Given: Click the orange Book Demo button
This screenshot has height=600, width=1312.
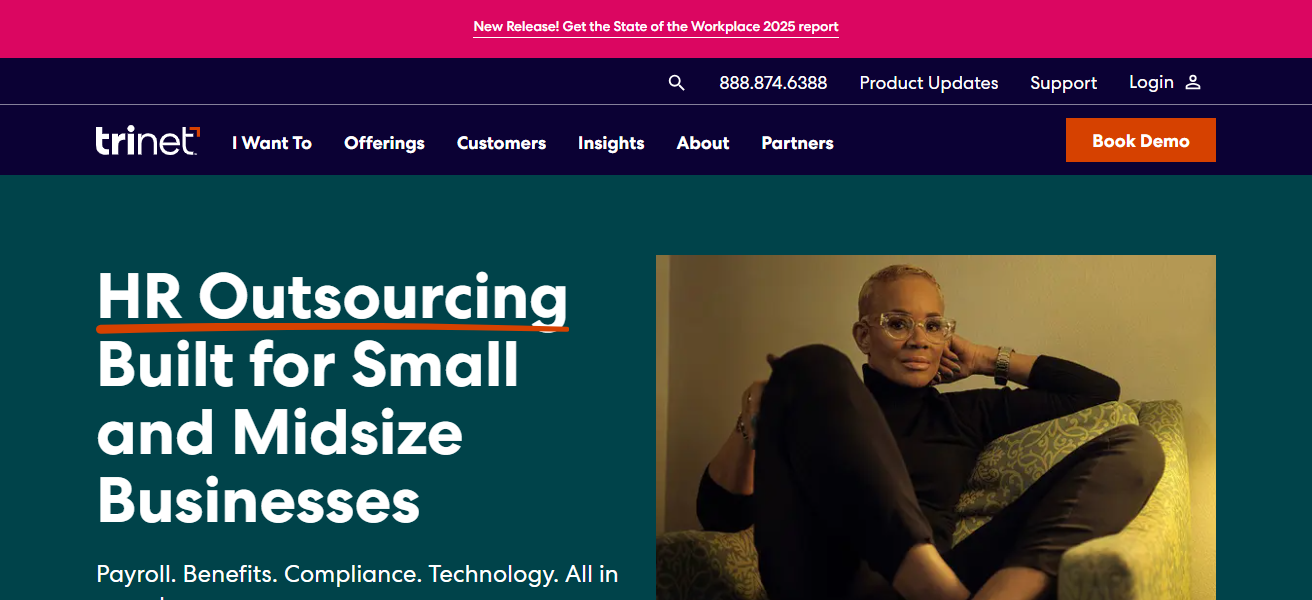Looking at the screenshot, I should pyautogui.click(x=1141, y=140).
